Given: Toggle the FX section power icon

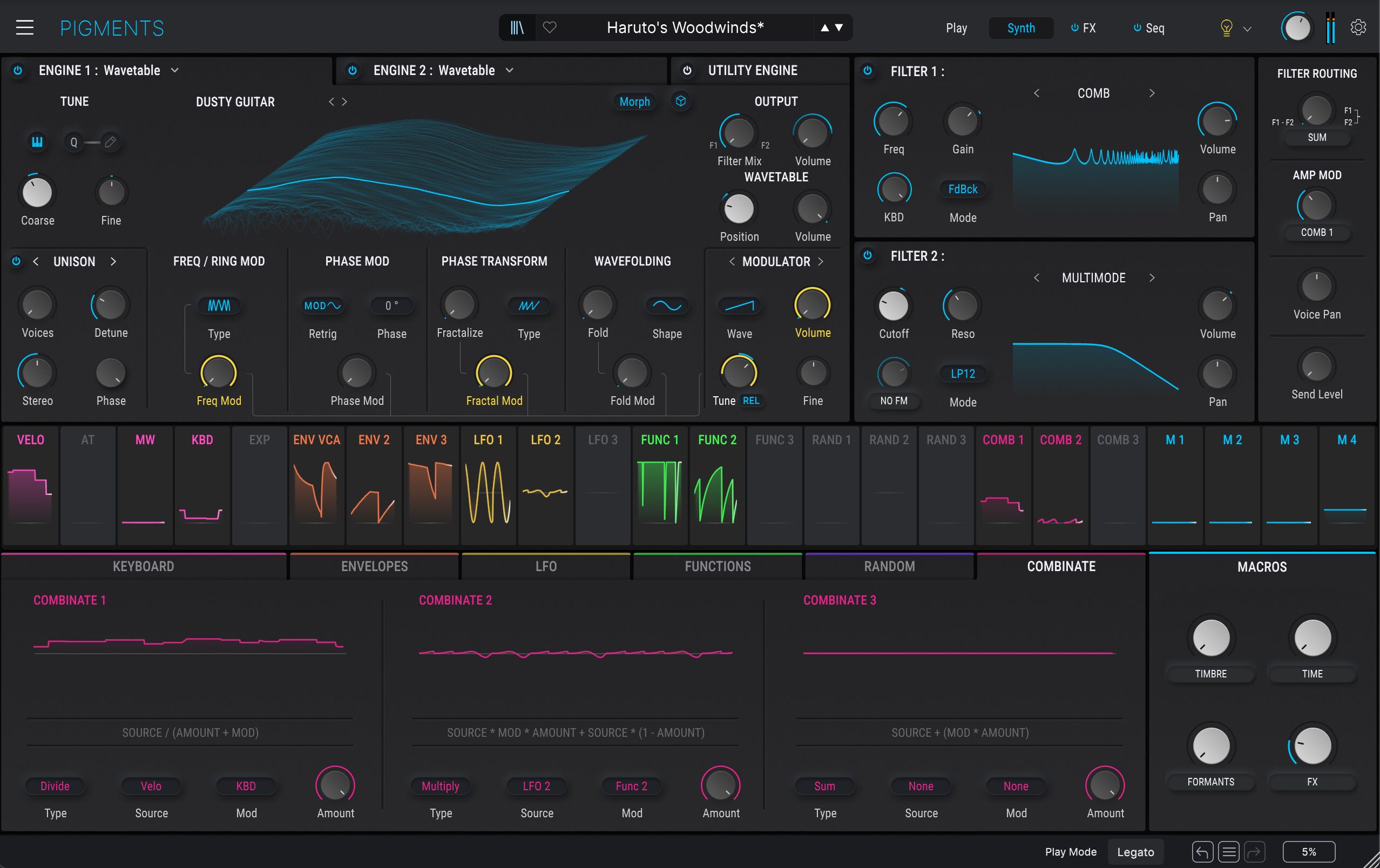Looking at the screenshot, I should tap(1074, 28).
